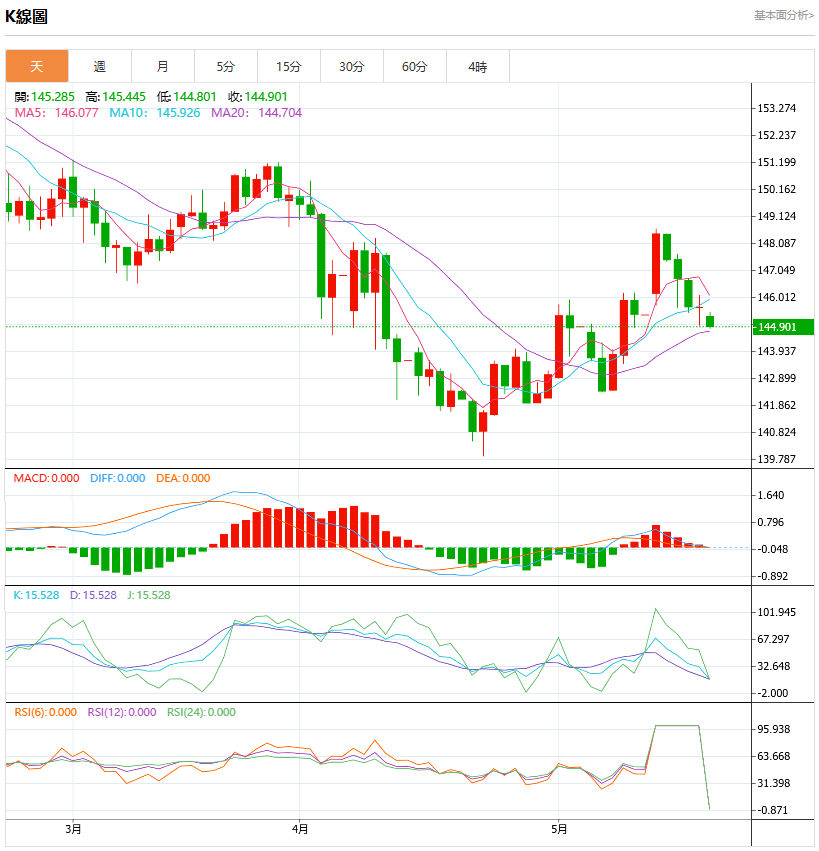This screenshot has width=819, height=851.
Task: Click the MACD:0.000 label
Action: click(x=46, y=478)
